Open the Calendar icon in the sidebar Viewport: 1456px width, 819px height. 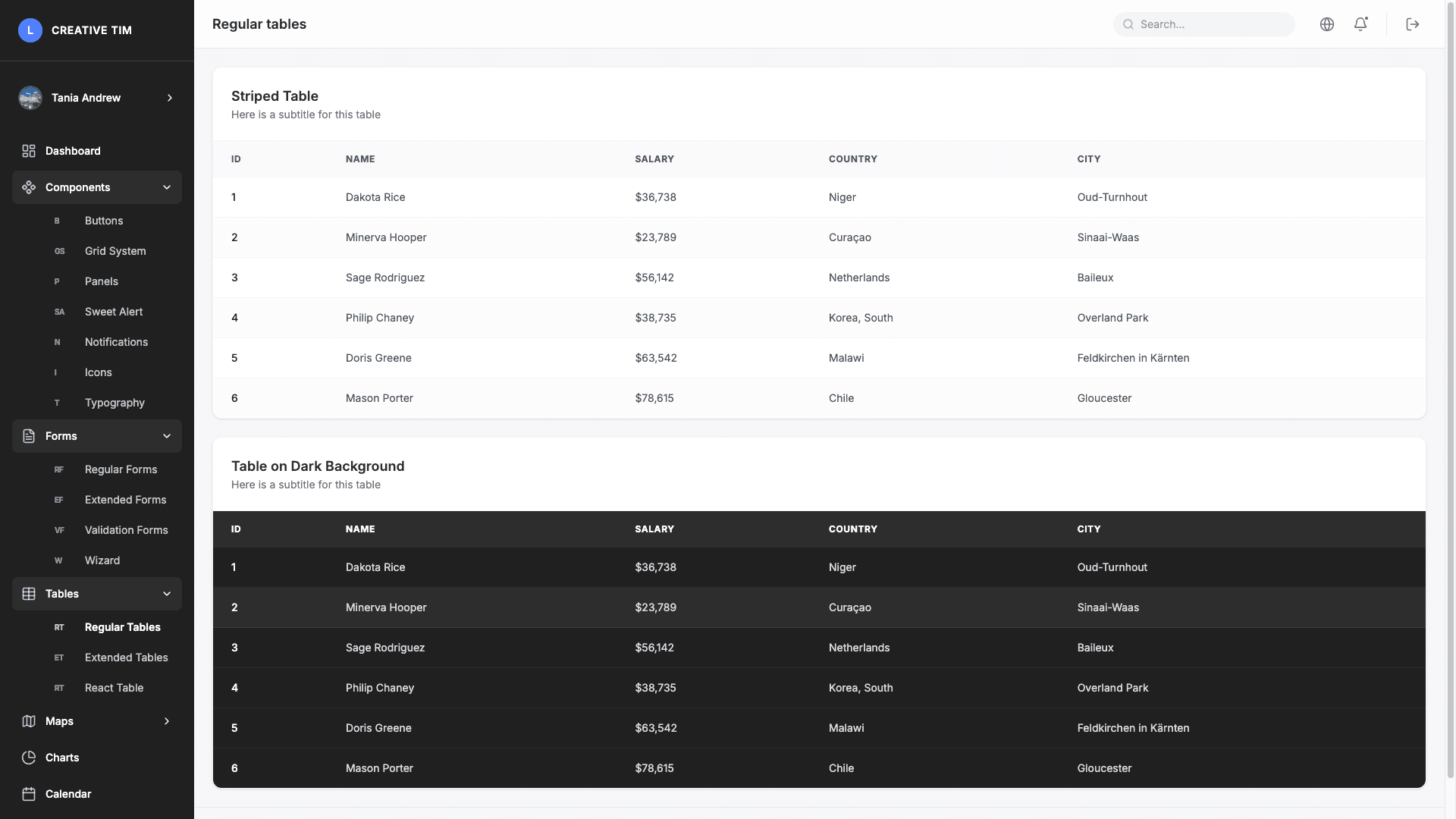click(x=29, y=793)
